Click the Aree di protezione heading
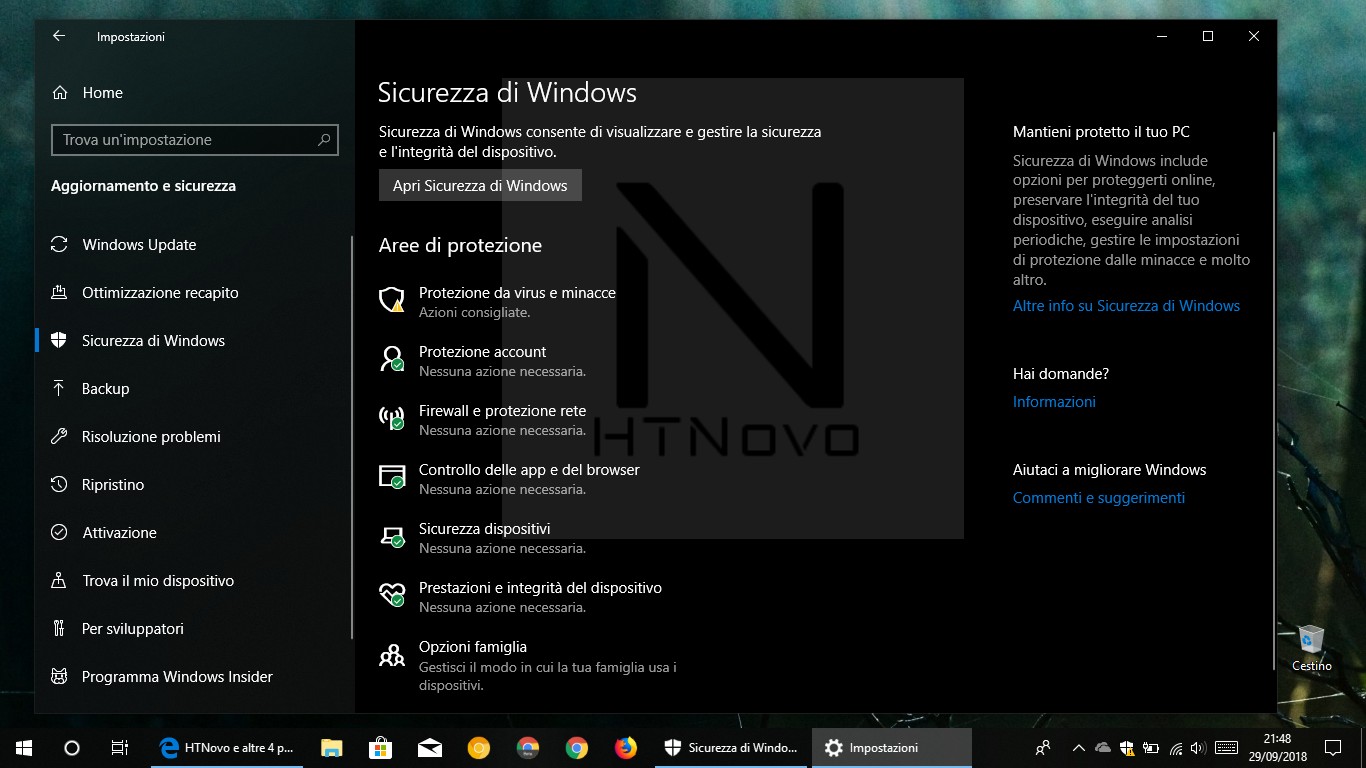 point(460,245)
